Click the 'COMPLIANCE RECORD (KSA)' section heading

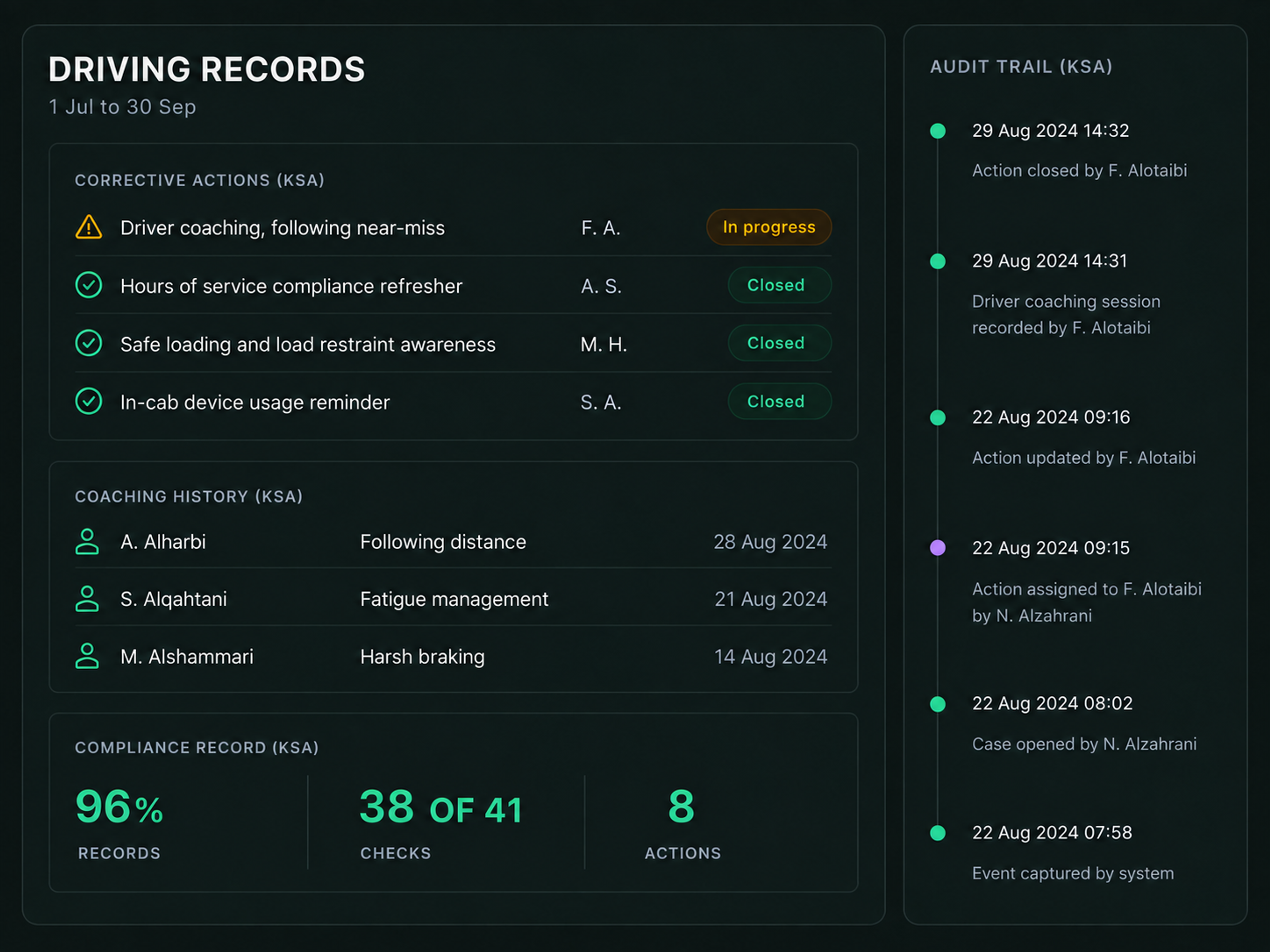[x=197, y=748]
